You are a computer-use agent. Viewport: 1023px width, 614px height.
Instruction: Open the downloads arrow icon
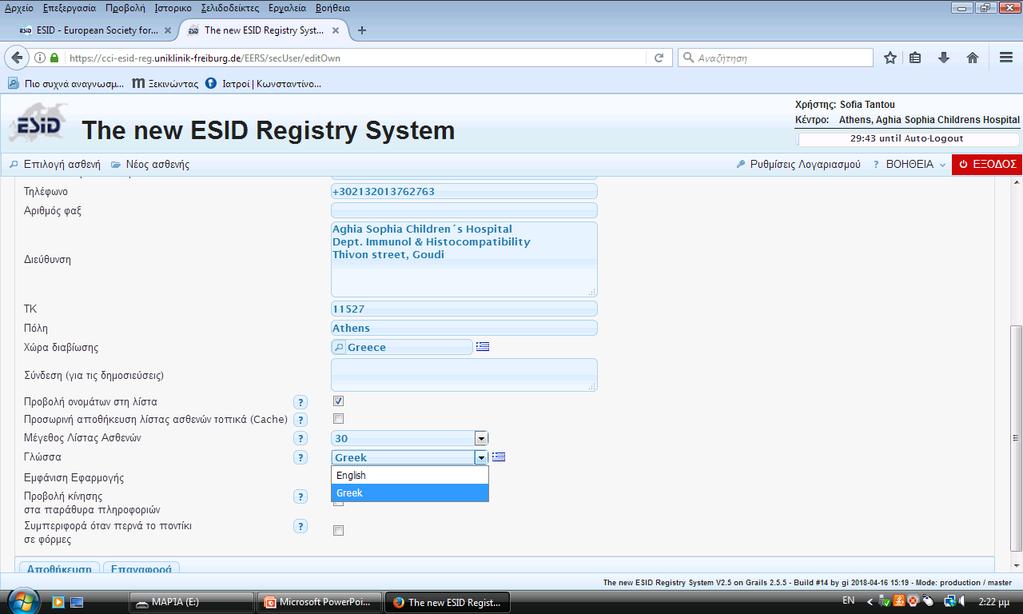coord(943,57)
